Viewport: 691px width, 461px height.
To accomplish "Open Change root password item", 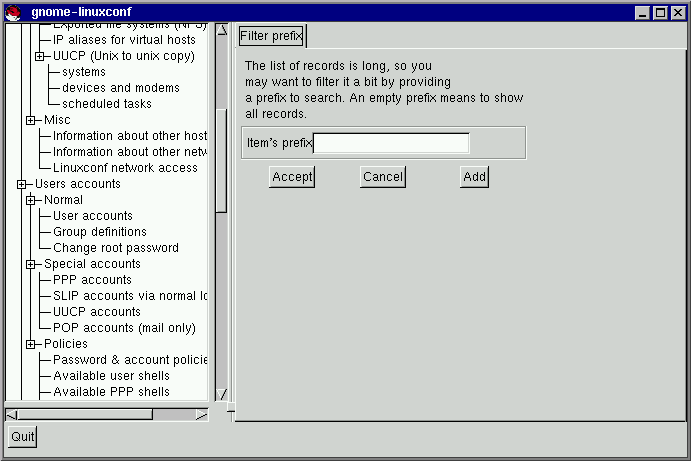I will pos(115,248).
